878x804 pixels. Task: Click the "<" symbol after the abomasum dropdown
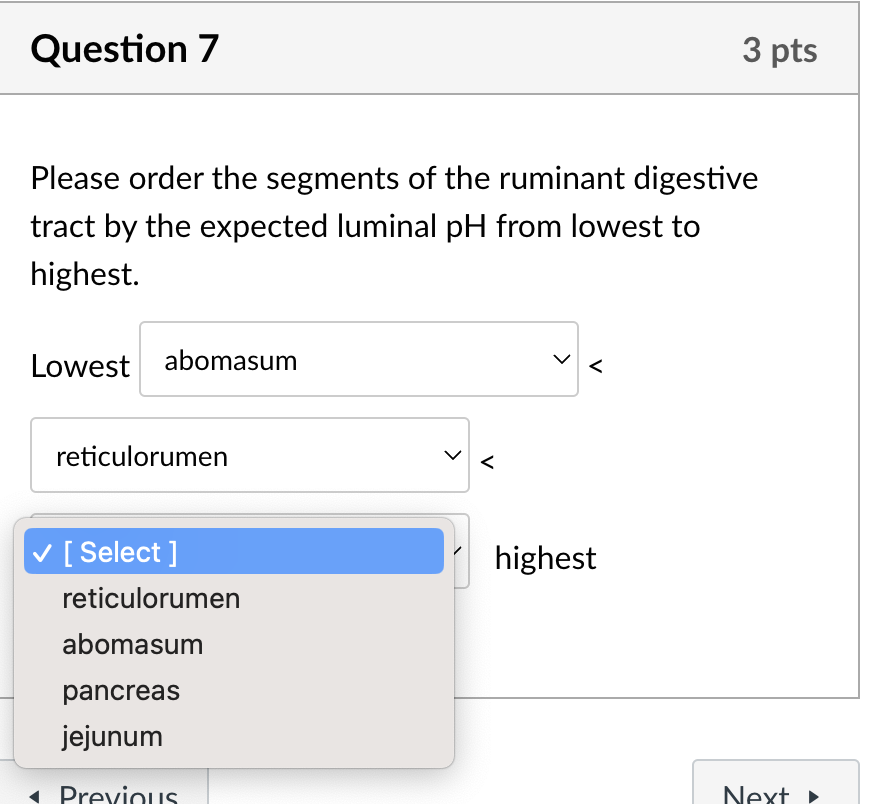pyautogui.click(x=595, y=367)
